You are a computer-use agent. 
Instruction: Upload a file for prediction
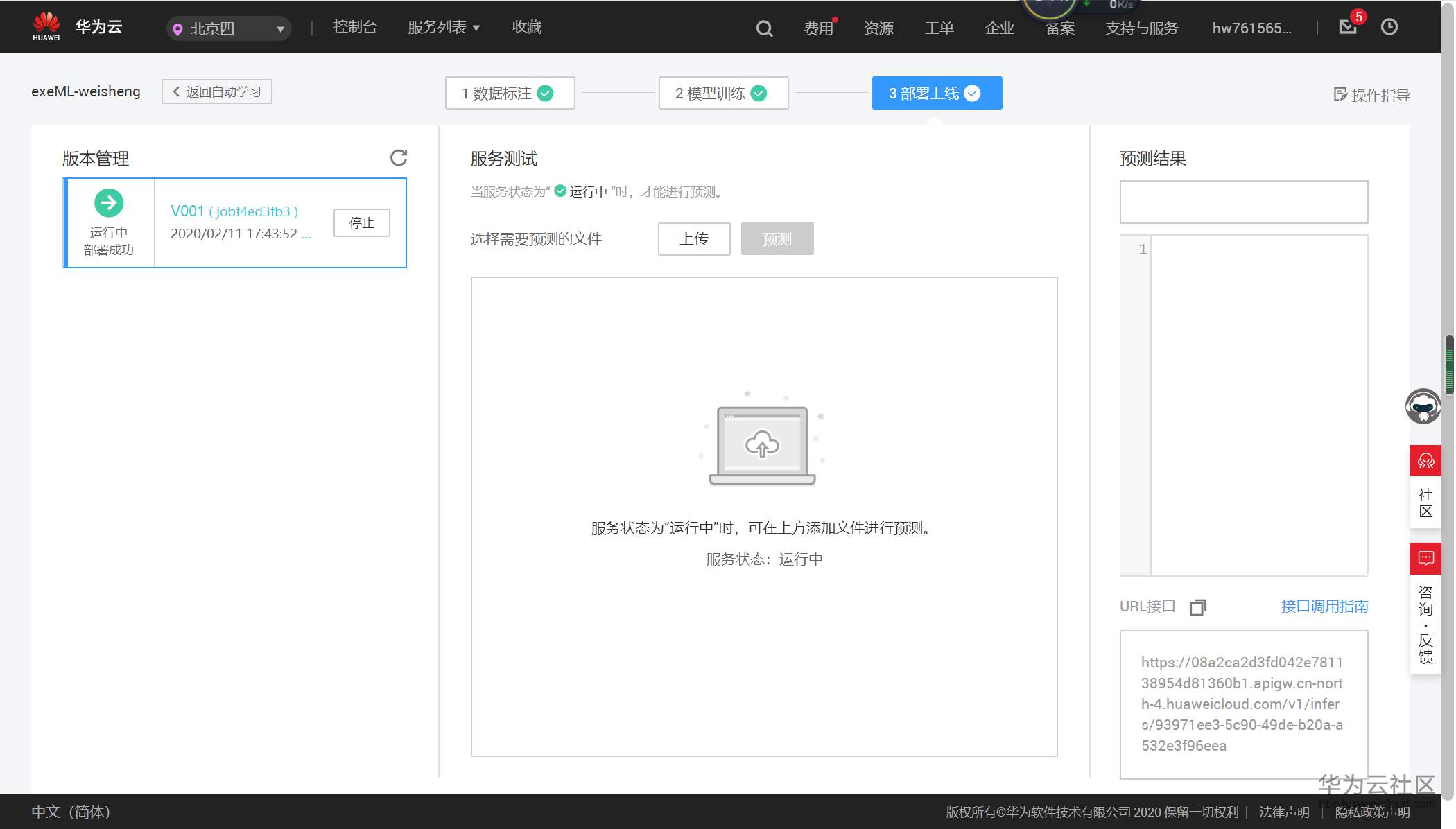(x=693, y=238)
